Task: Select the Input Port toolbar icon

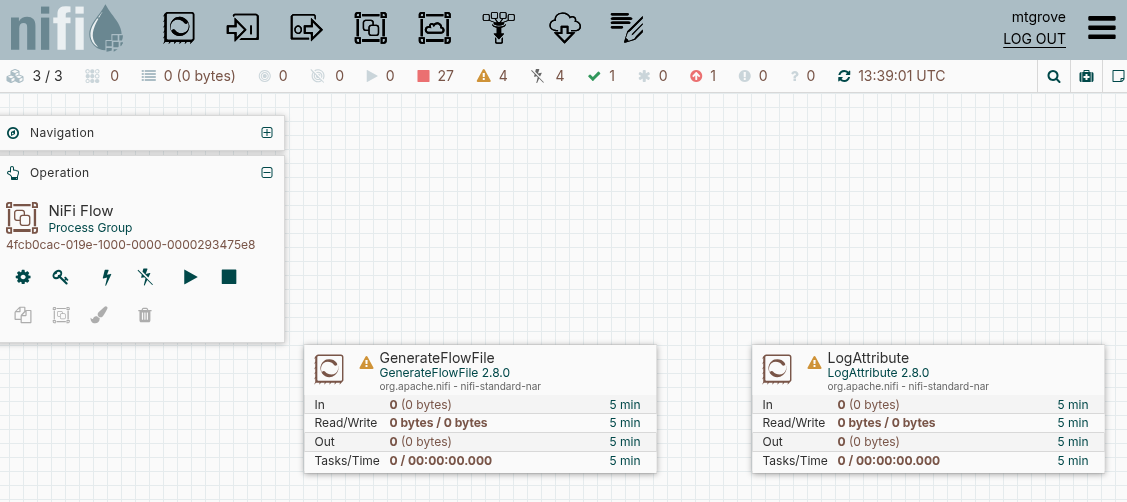Action: [x=242, y=29]
